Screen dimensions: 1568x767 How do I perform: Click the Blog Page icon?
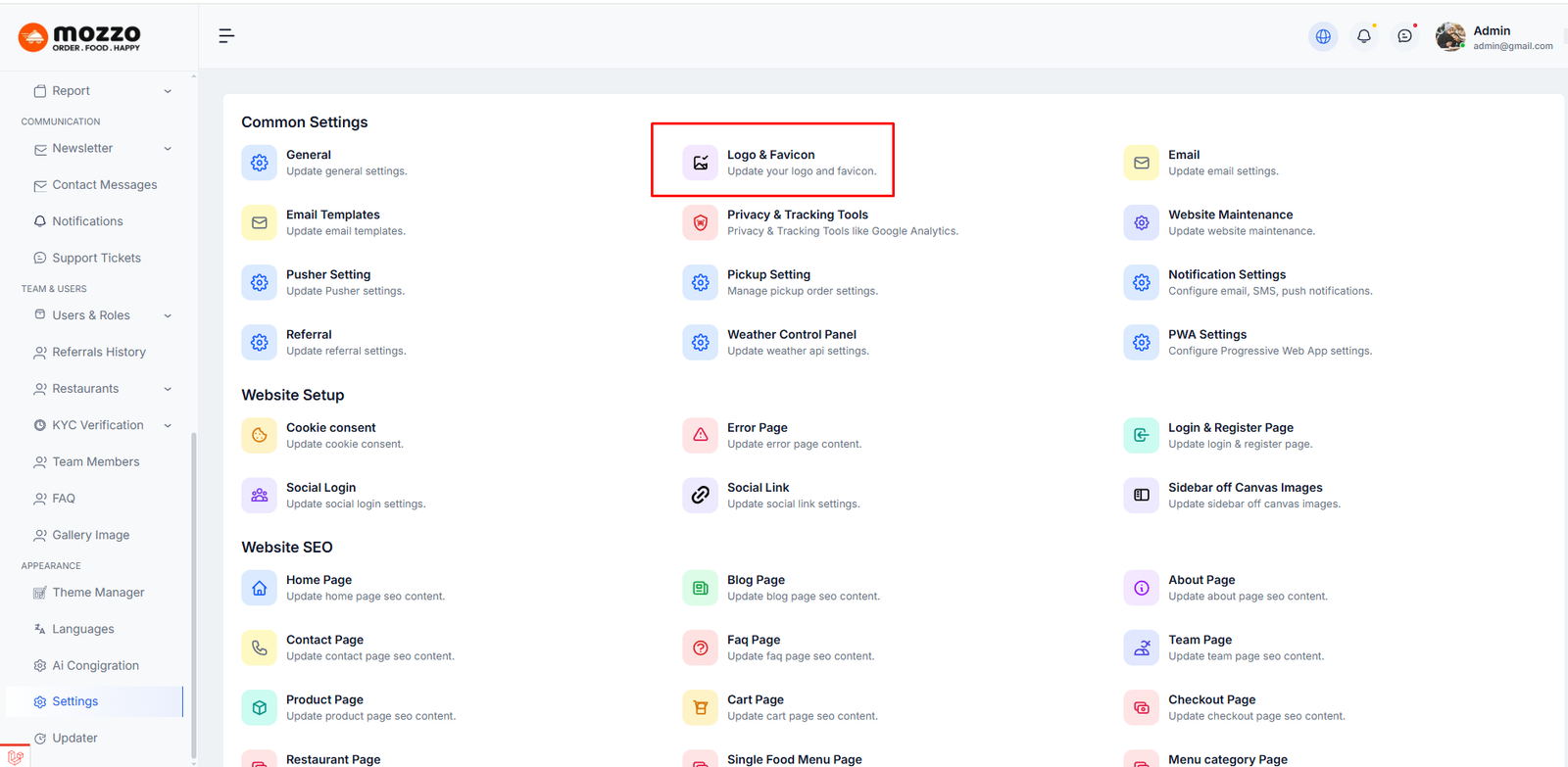pyautogui.click(x=701, y=588)
